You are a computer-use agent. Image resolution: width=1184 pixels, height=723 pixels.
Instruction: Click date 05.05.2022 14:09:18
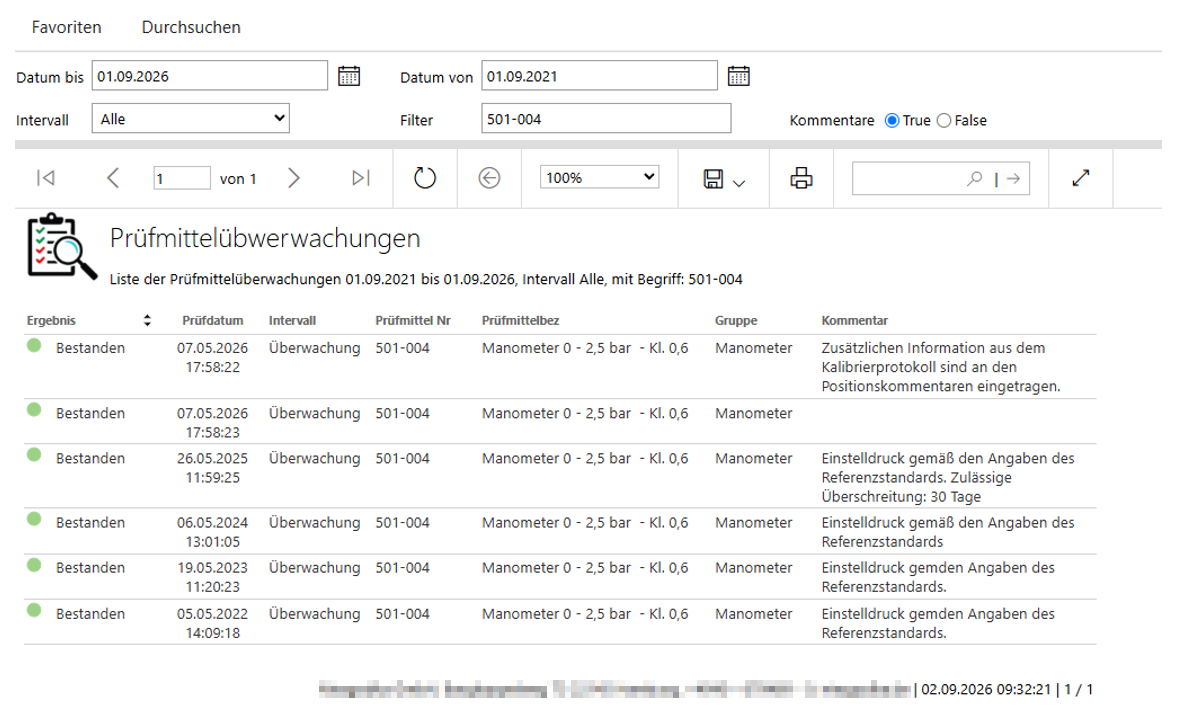click(212, 623)
